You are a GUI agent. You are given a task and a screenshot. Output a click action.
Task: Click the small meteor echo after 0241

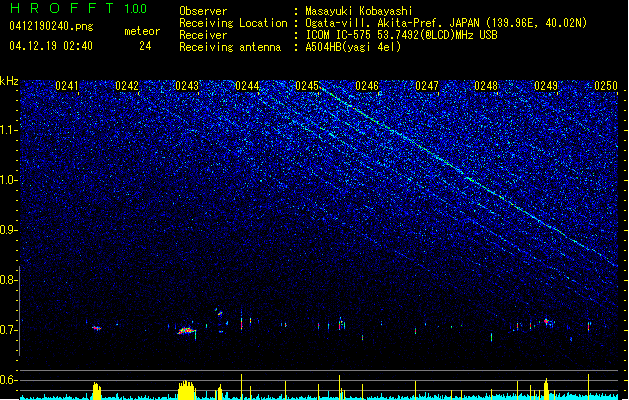(x=97, y=328)
